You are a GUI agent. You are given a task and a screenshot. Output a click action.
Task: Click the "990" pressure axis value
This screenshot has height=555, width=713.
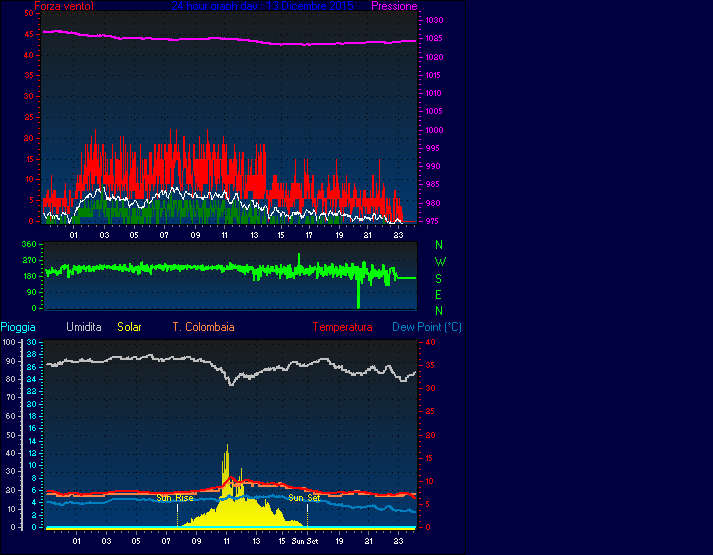[x=433, y=166]
